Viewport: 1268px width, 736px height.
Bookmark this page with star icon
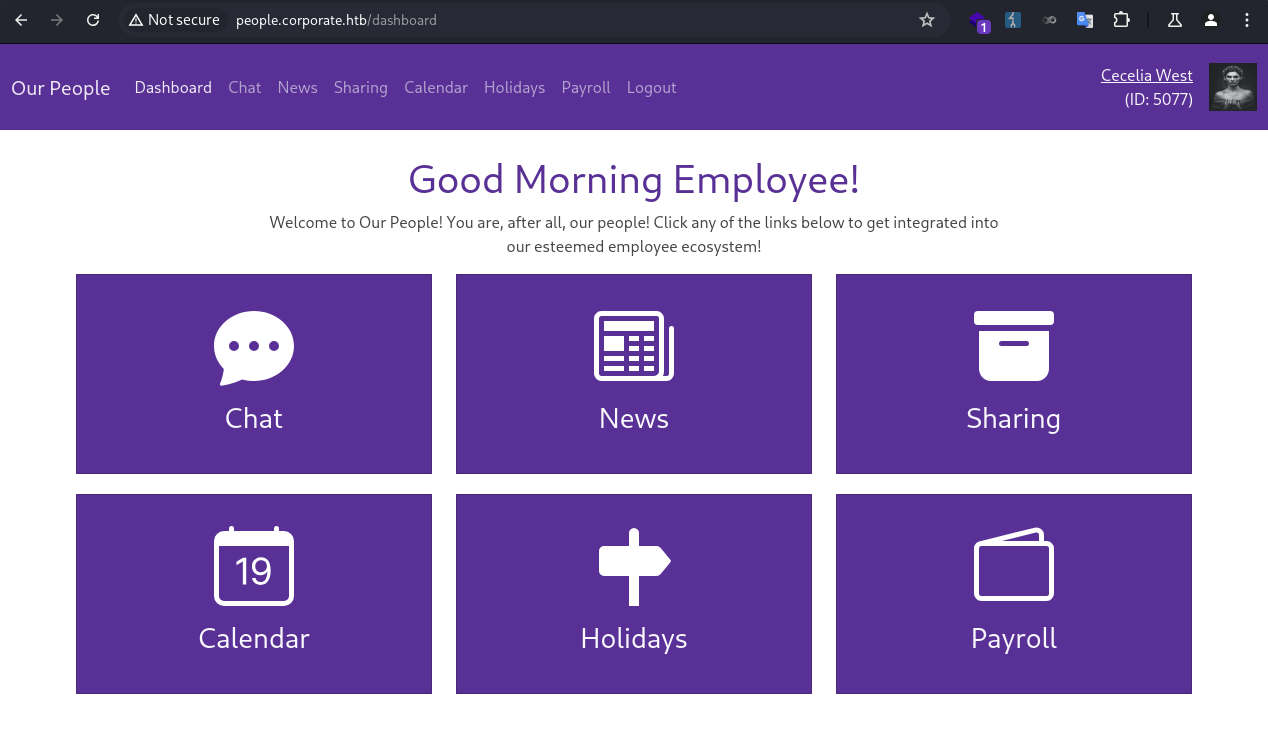coord(927,20)
